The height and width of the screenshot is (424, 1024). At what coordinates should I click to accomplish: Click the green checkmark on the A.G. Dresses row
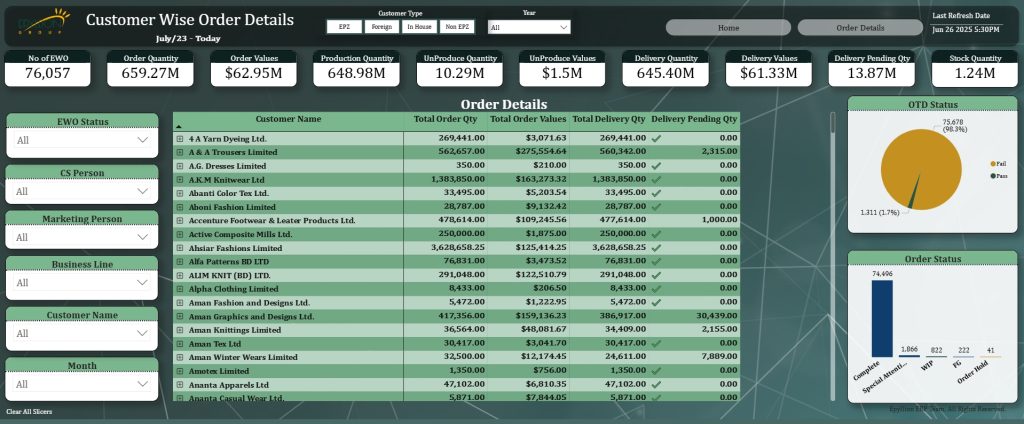point(656,165)
